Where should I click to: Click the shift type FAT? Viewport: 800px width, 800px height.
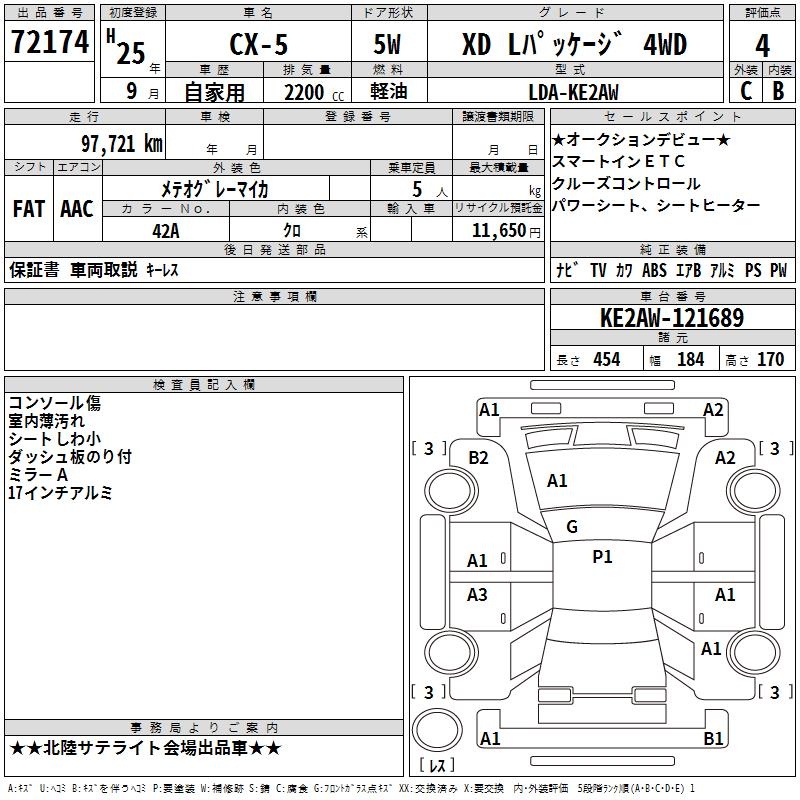click(29, 209)
